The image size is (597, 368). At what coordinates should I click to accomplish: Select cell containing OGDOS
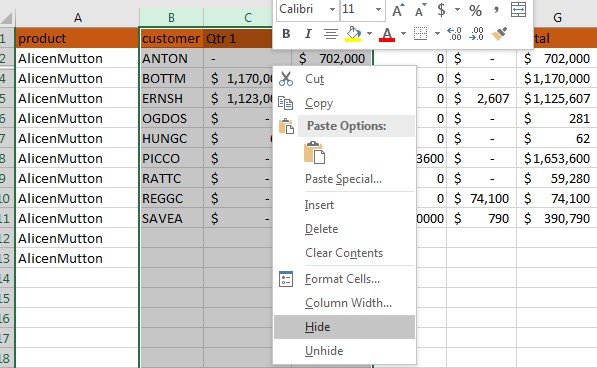(x=171, y=118)
